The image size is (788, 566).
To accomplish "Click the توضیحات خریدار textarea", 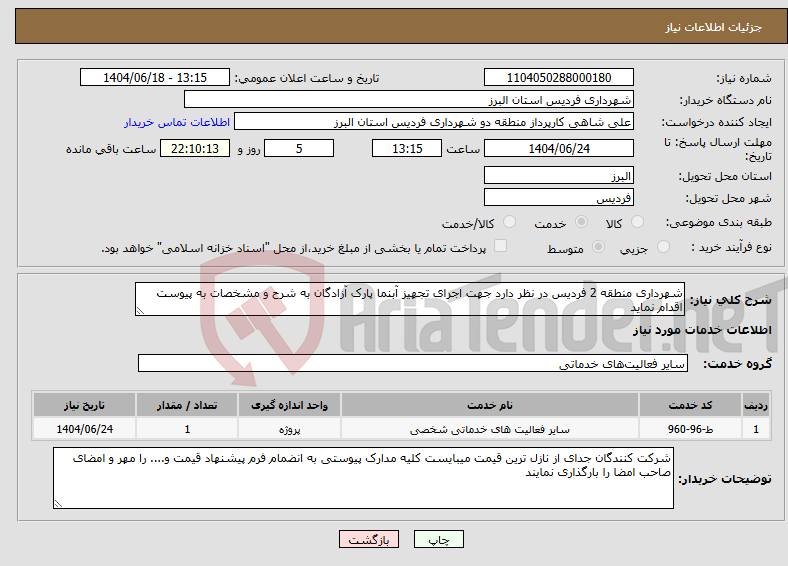I will (x=363, y=478).
